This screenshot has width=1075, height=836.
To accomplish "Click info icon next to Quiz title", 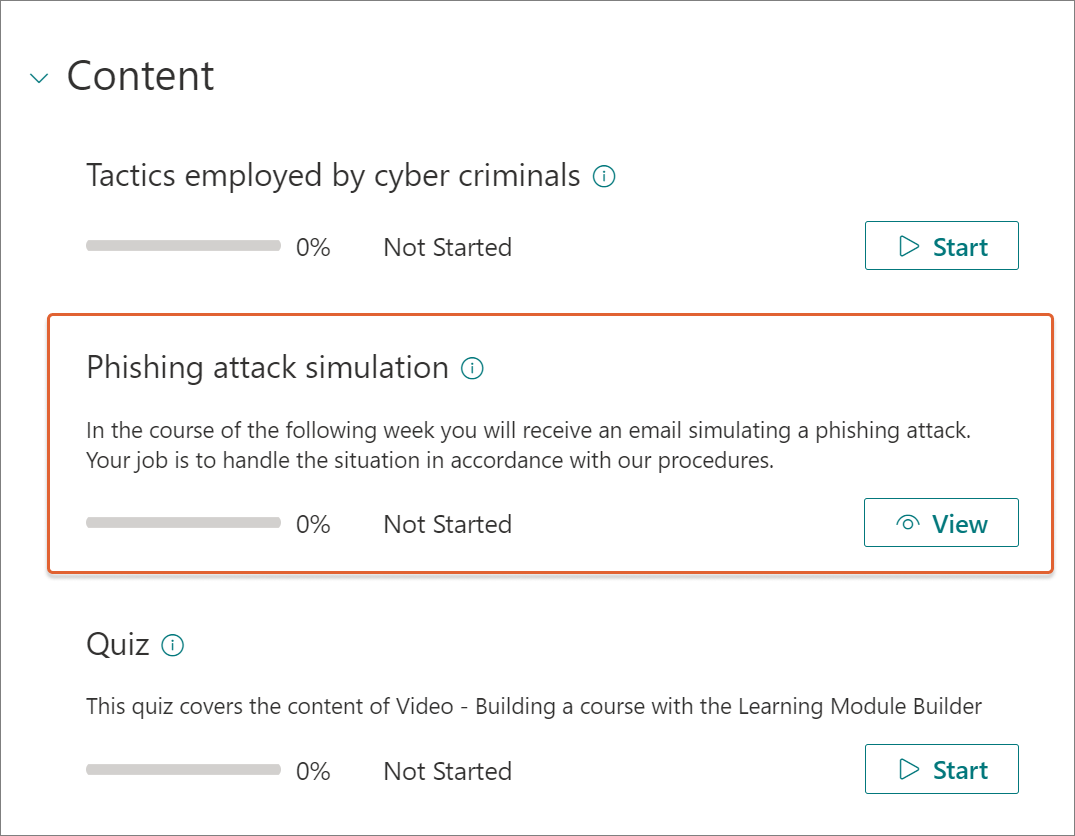I will click(x=172, y=645).
